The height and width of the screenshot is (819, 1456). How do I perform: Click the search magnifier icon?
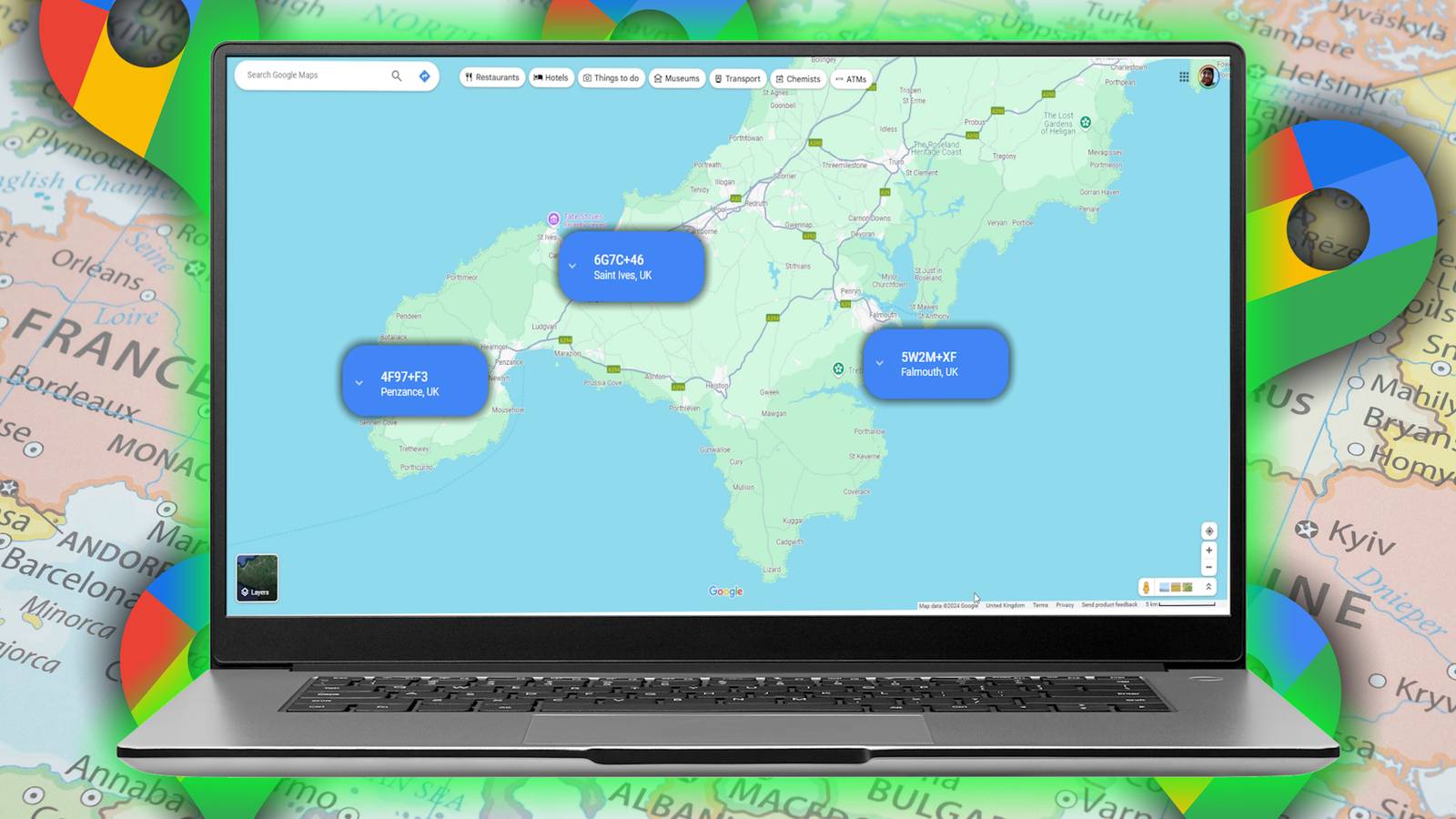click(x=396, y=76)
